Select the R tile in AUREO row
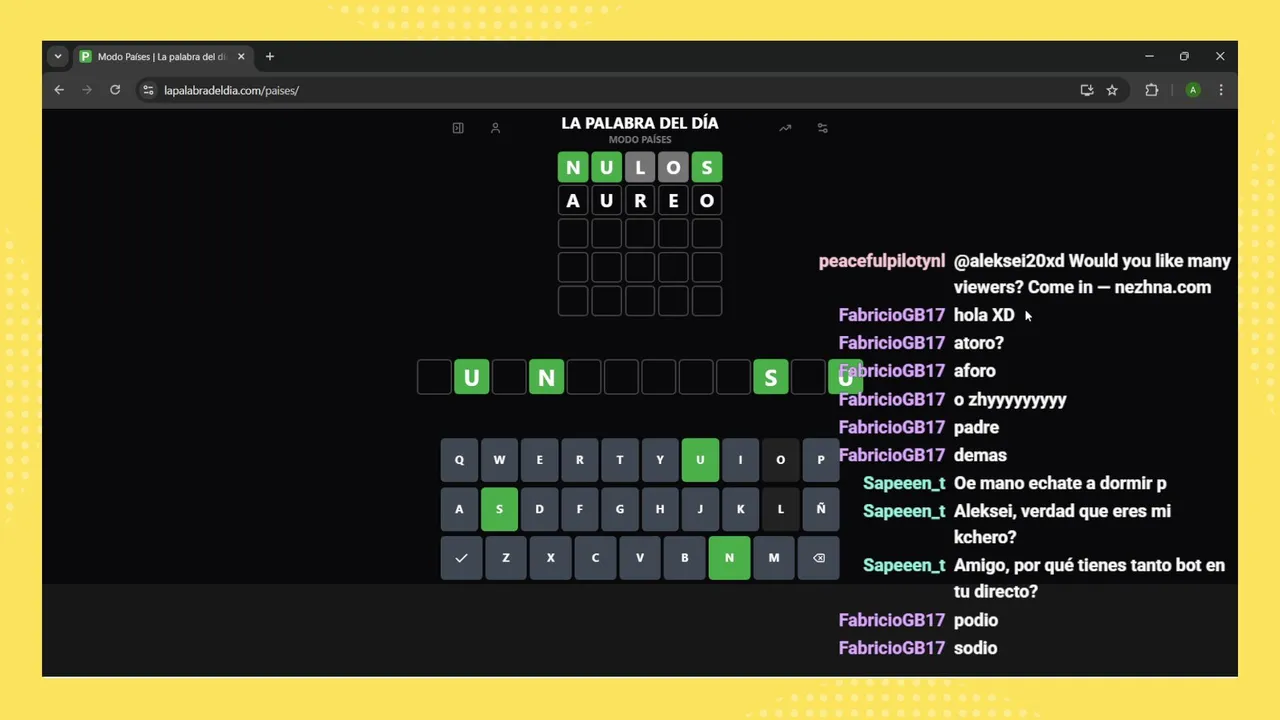Image resolution: width=1280 pixels, height=720 pixels. tap(640, 201)
